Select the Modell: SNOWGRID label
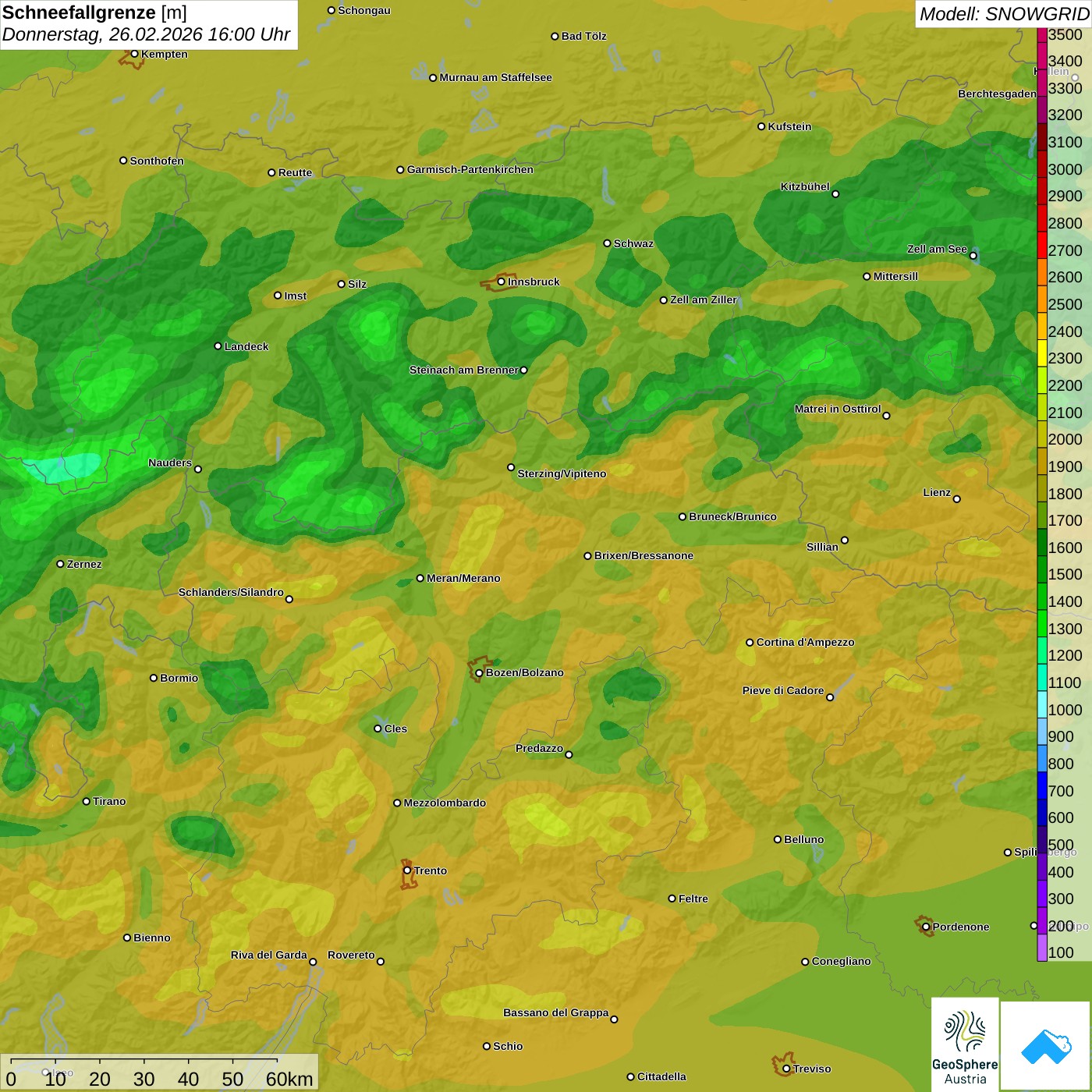 coord(1004,14)
